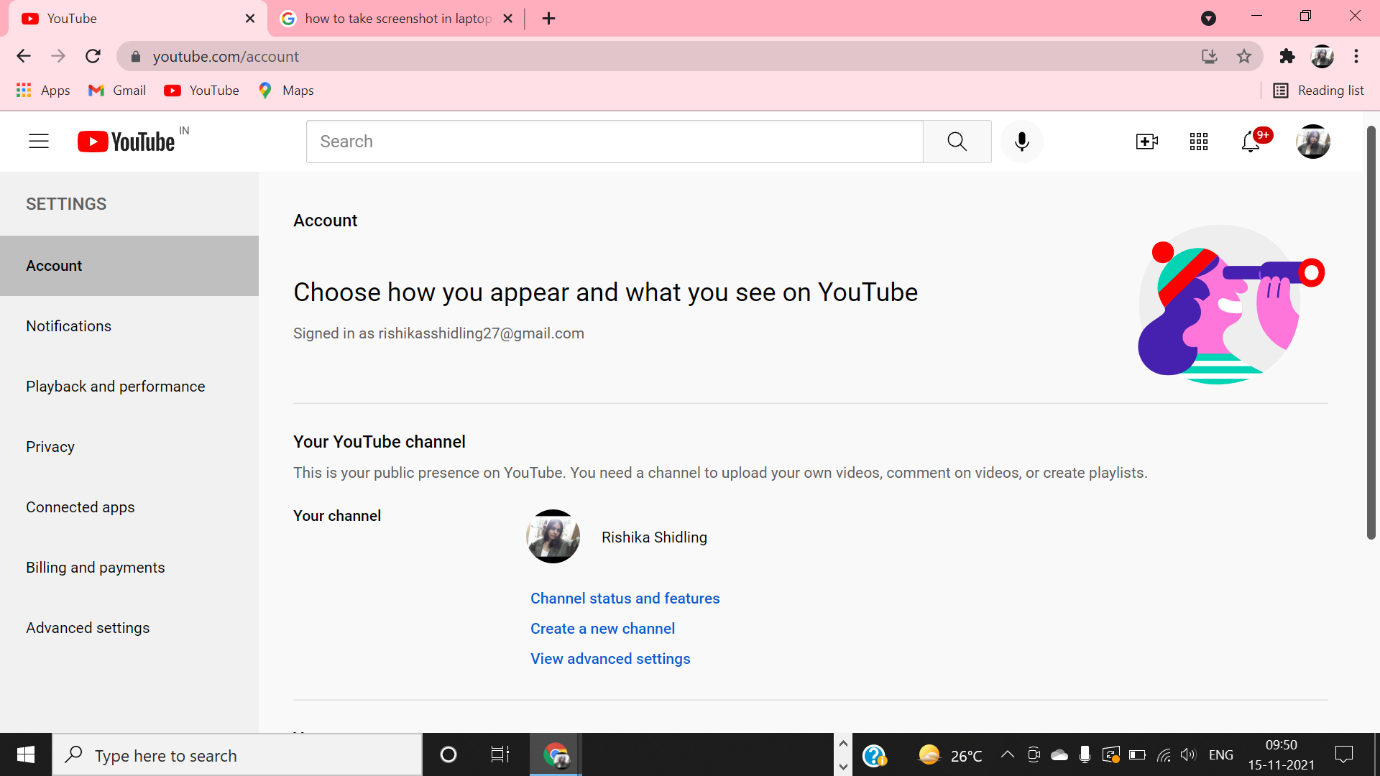Screen dimensions: 1380x776
Task: Start voice search with microphone icon
Action: tap(1021, 142)
